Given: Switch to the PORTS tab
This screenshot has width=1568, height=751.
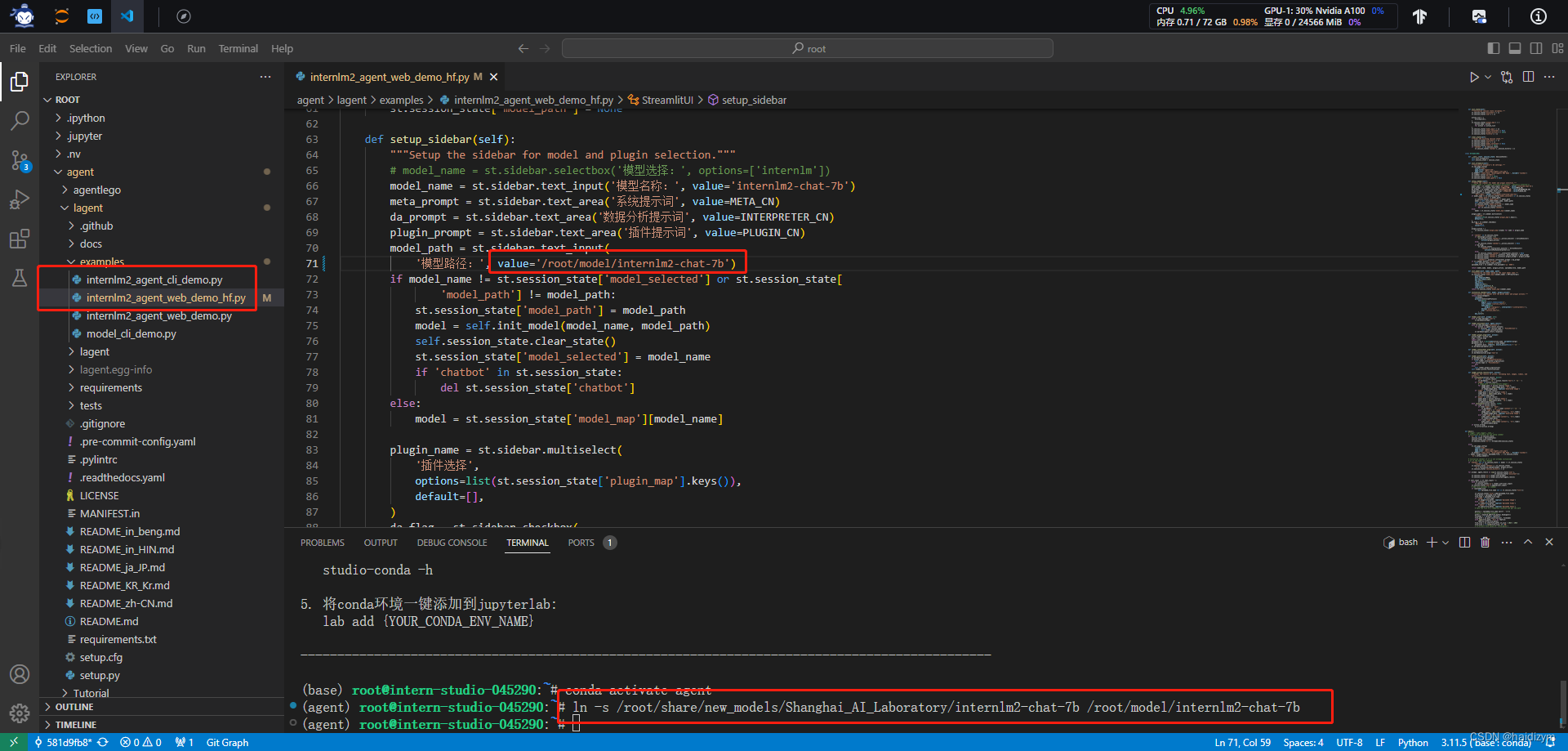Looking at the screenshot, I should pyautogui.click(x=581, y=543).
